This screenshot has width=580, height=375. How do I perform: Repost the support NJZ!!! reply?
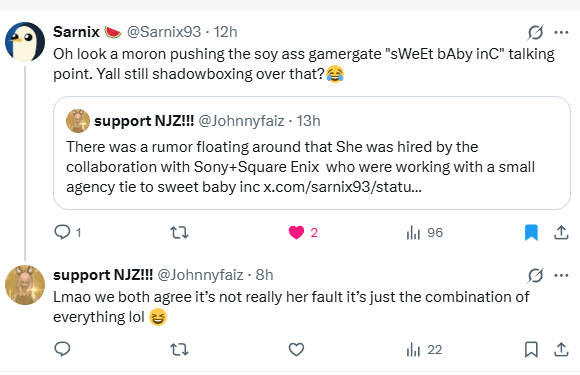click(179, 349)
